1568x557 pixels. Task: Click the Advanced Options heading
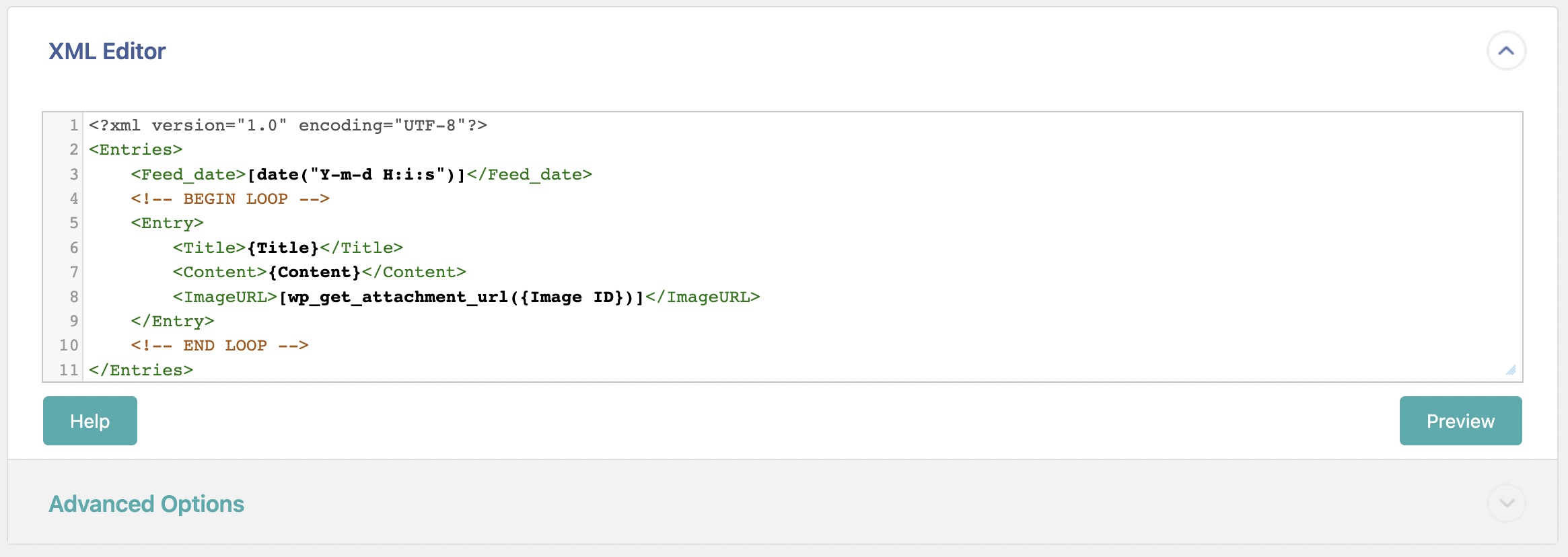tap(147, 504)
